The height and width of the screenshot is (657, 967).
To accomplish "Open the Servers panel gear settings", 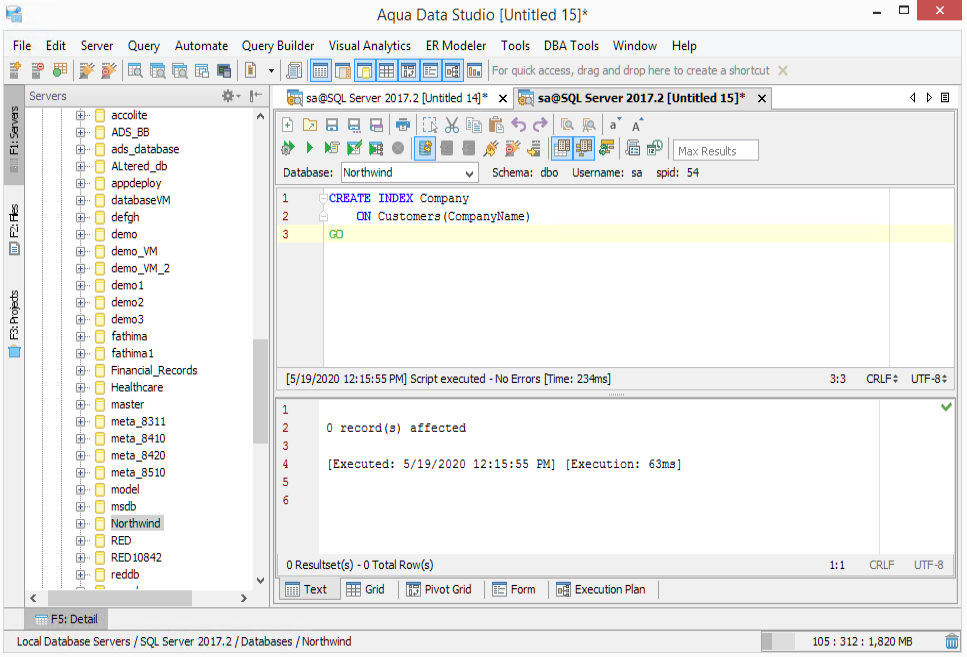I will [229, 96].
